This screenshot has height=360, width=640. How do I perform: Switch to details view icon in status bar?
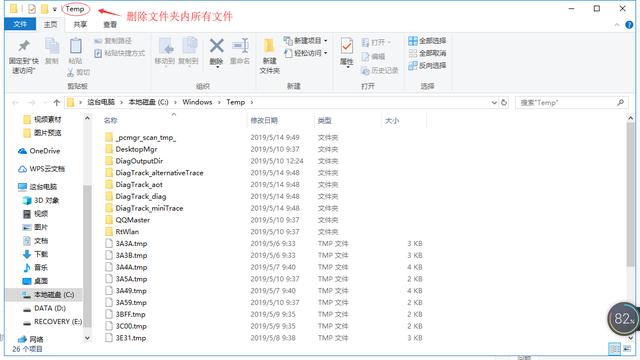(x=614, y=349)
